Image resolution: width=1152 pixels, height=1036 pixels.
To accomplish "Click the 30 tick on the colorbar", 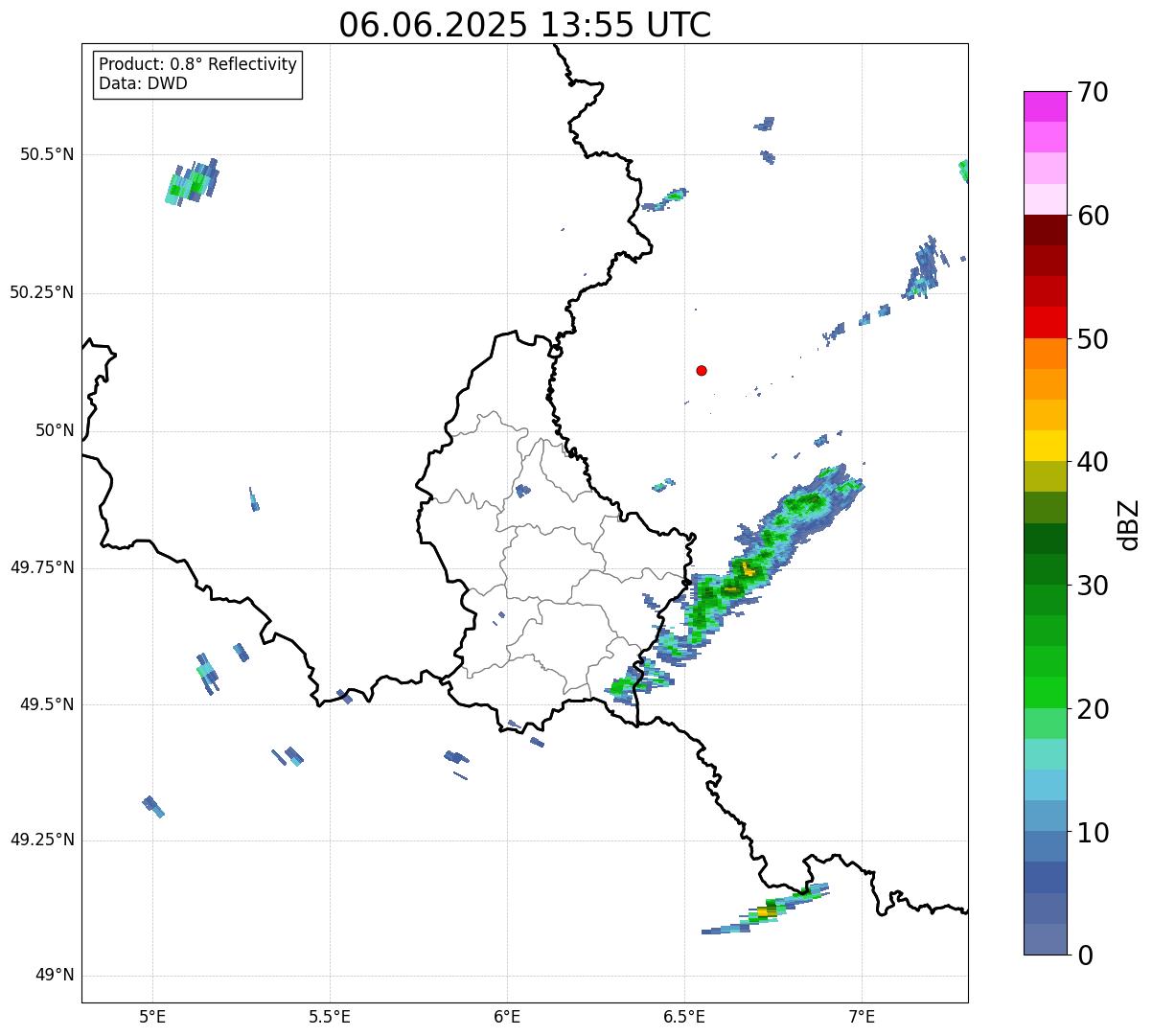I will [x=1093, y=586].
